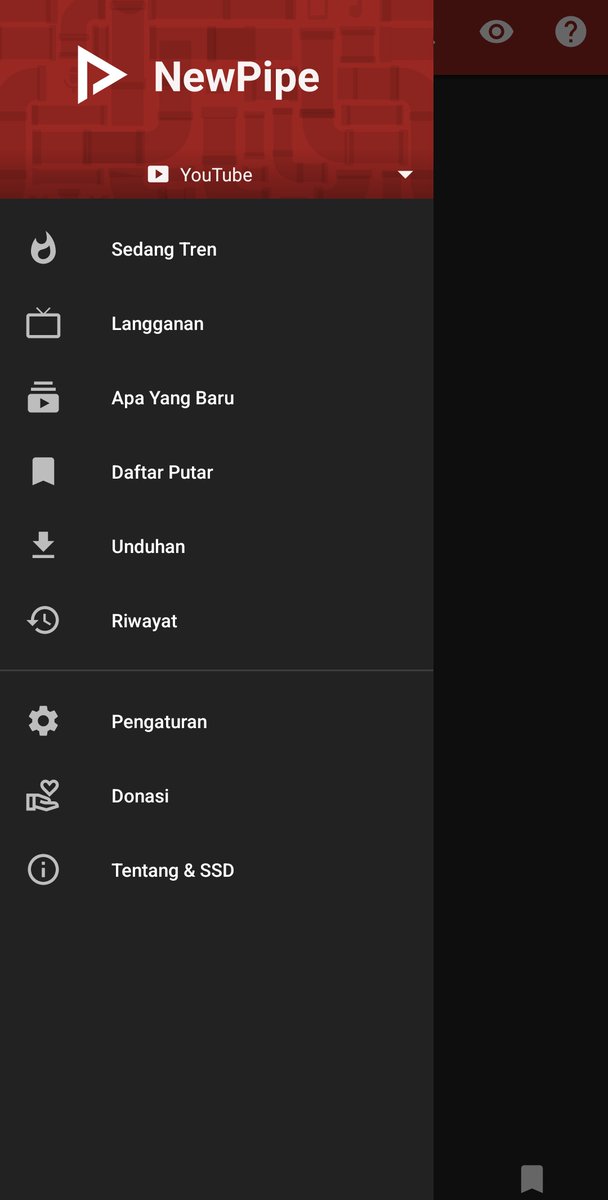
Task: Go to Langganan menu entry
Action: pos(217,323)
